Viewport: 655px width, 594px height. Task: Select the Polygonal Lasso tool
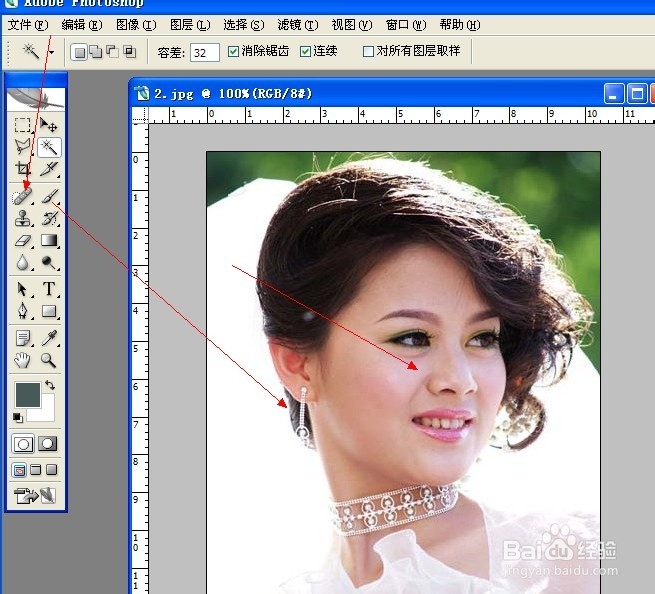23,147
